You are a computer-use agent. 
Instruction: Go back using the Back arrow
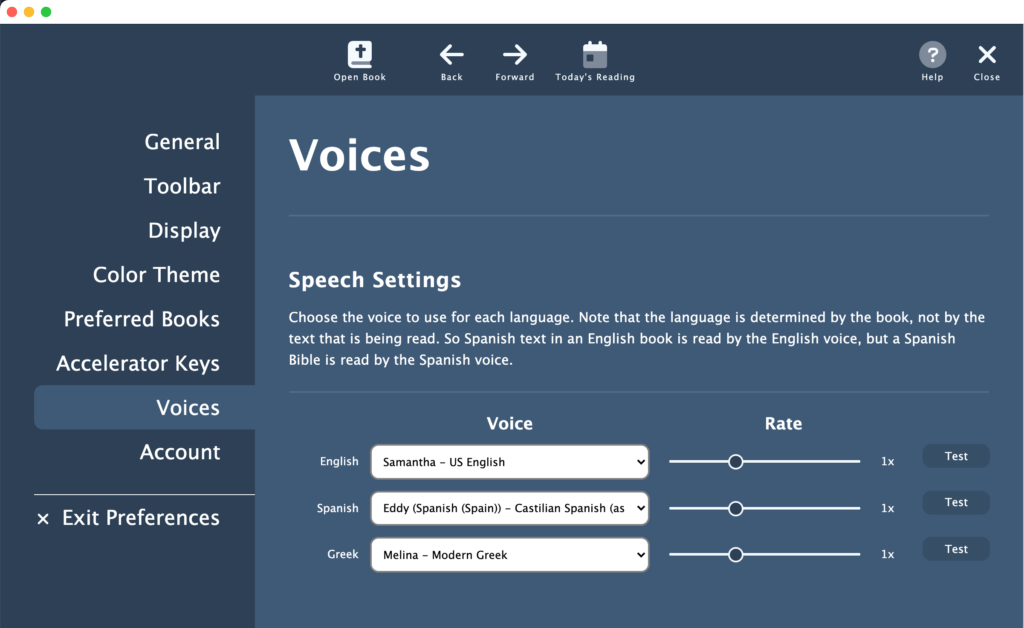451,55
